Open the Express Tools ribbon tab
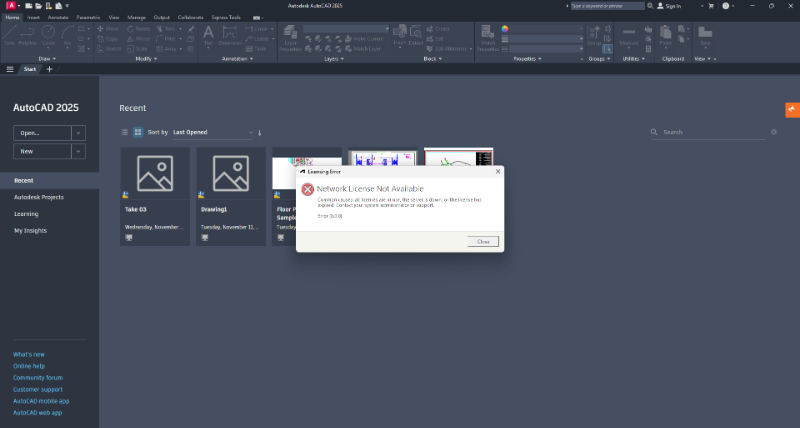This screenshot has width=800, height=428. (226, 17)
